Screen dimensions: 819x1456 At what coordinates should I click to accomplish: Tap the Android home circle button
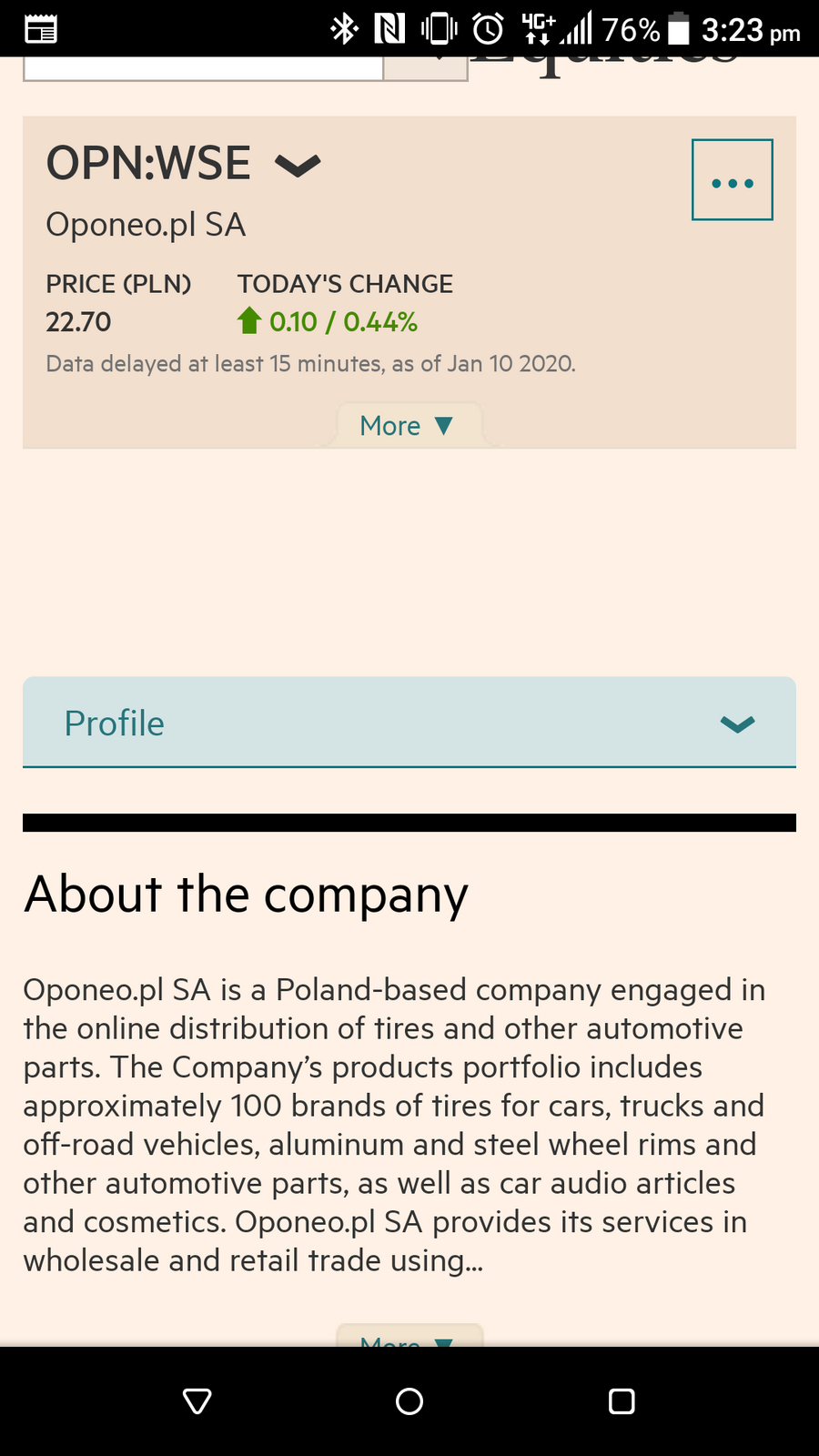[x=409, y=1400]
